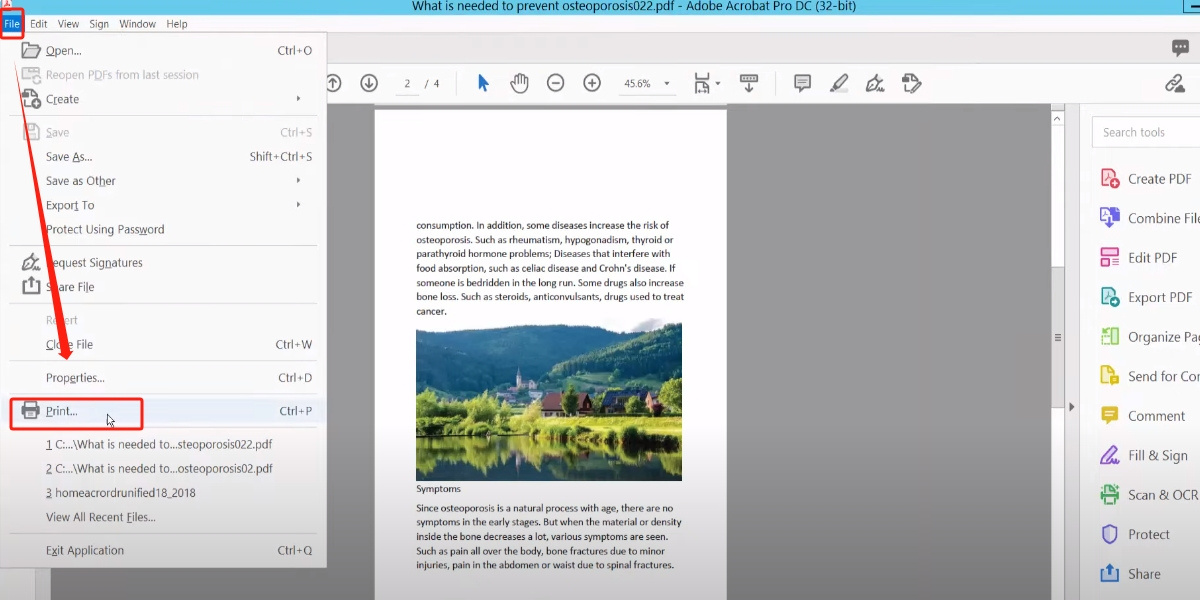Collapse the right tools pane arrow
Screen dimensions: 1200x600
(1071, 407)
